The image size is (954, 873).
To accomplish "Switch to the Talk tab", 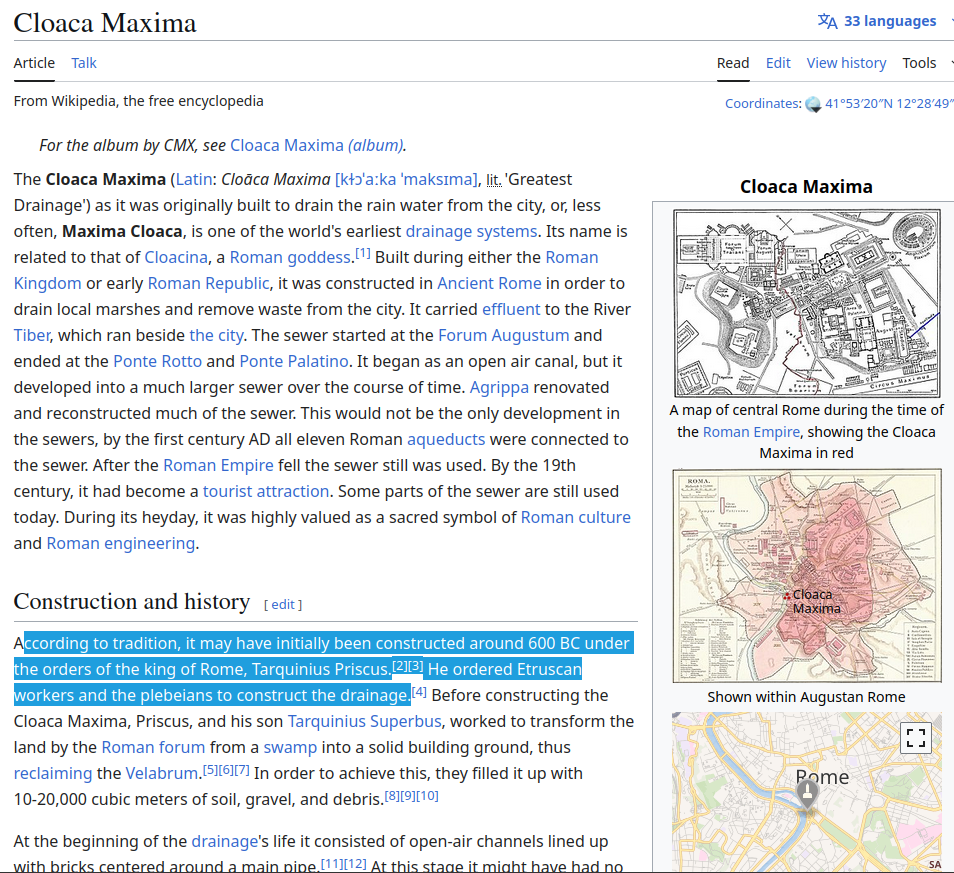I will (84, 63).
